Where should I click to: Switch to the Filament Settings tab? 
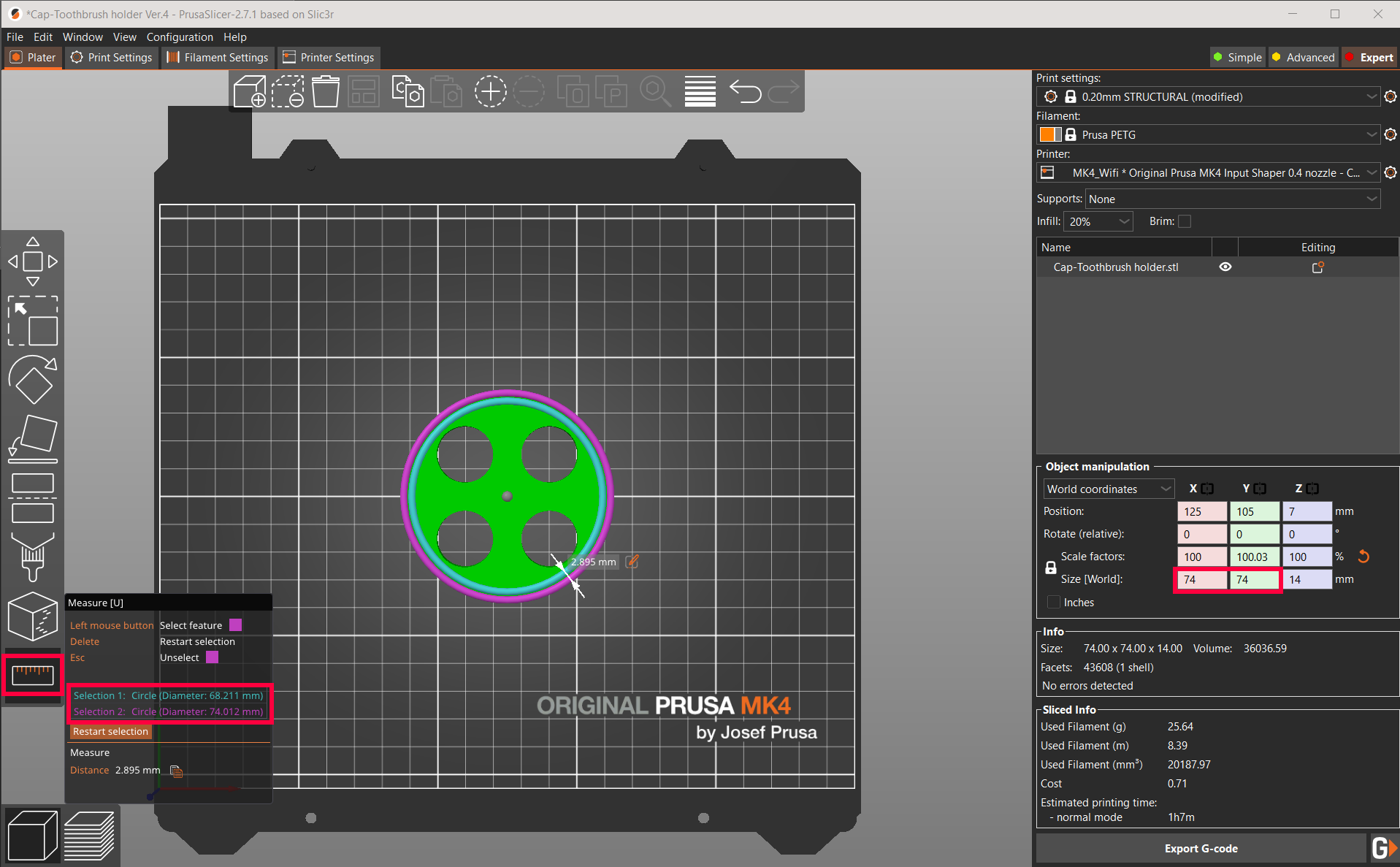pyautogui.click(x=218, y=58)
